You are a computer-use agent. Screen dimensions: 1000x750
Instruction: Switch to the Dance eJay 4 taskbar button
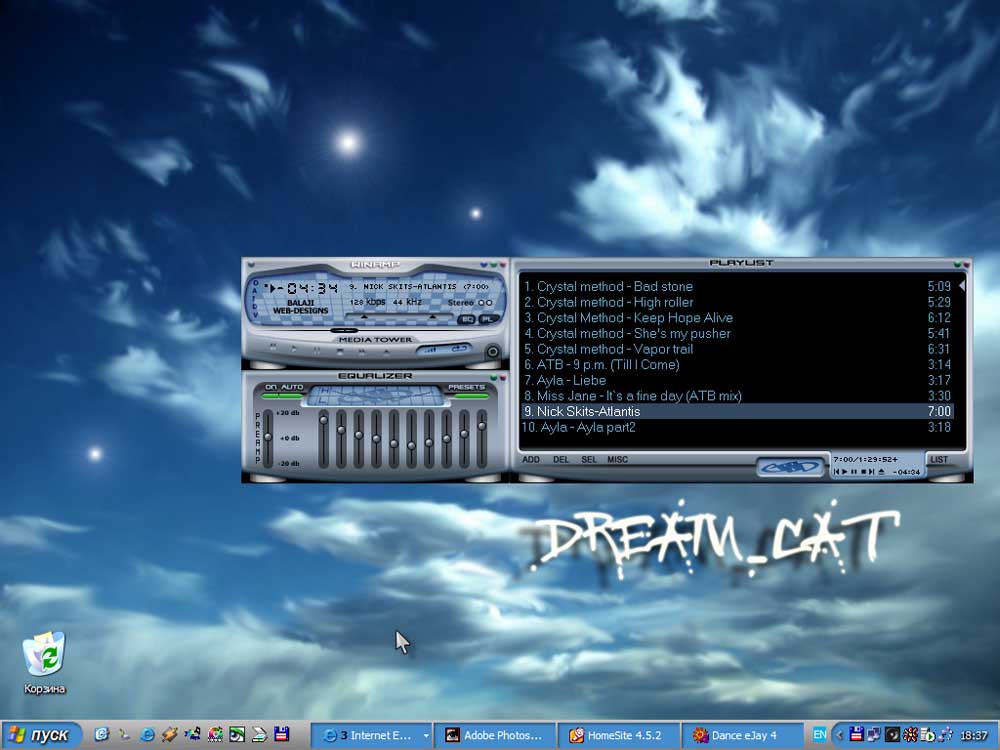click(743, 735)
